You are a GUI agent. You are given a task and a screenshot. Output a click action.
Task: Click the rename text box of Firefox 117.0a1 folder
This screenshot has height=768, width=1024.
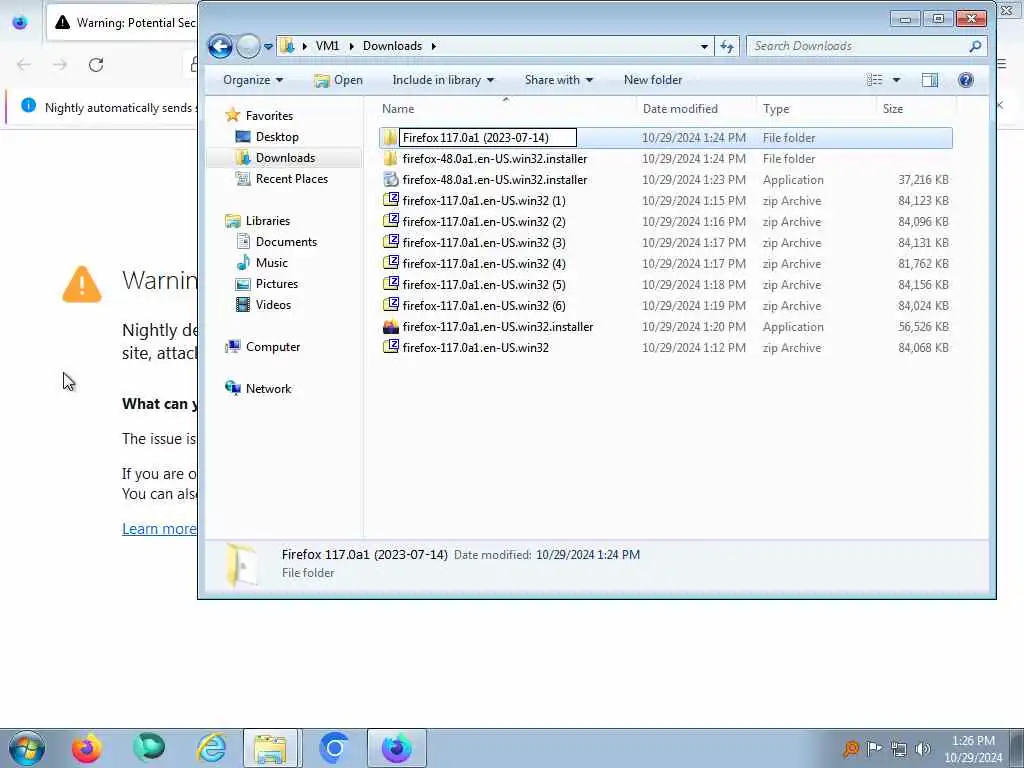[x=488, y=138]
